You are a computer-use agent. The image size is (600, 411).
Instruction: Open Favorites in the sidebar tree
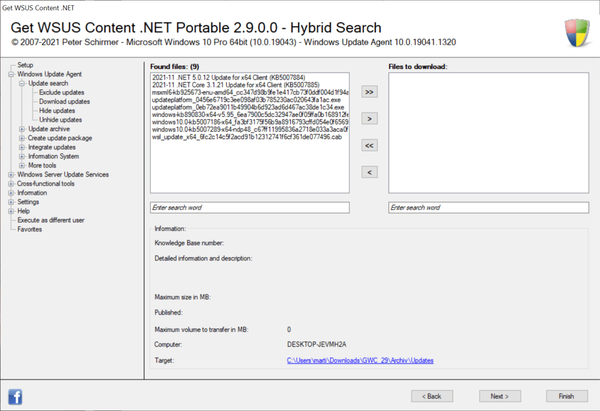[29, 229]
